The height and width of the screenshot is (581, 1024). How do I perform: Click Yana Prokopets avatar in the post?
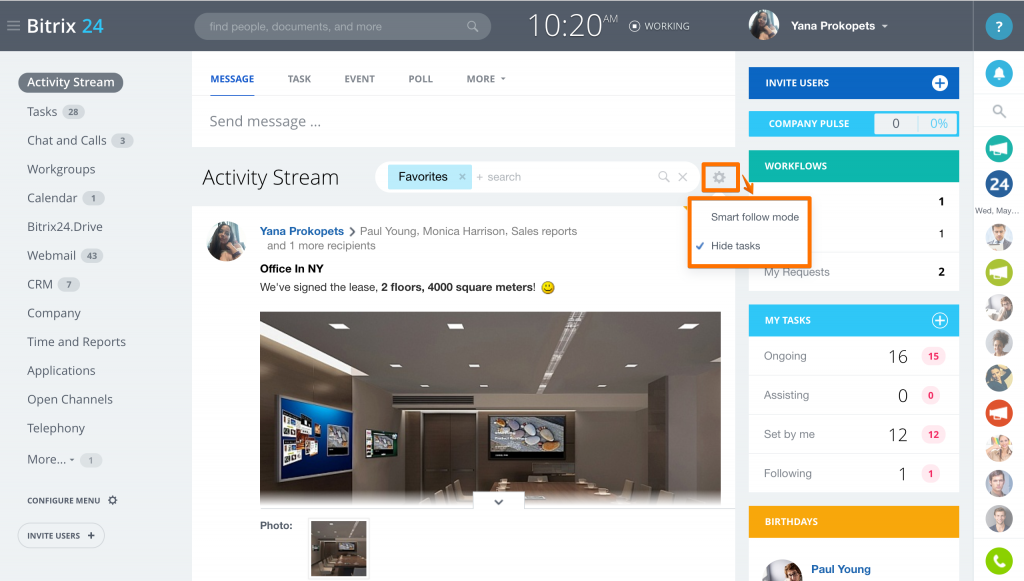226,242
